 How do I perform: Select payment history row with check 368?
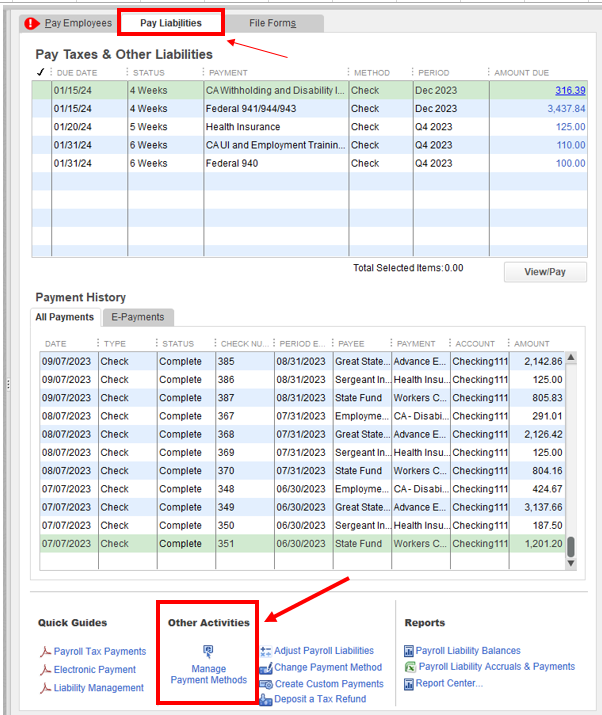[x=302, y=434]
